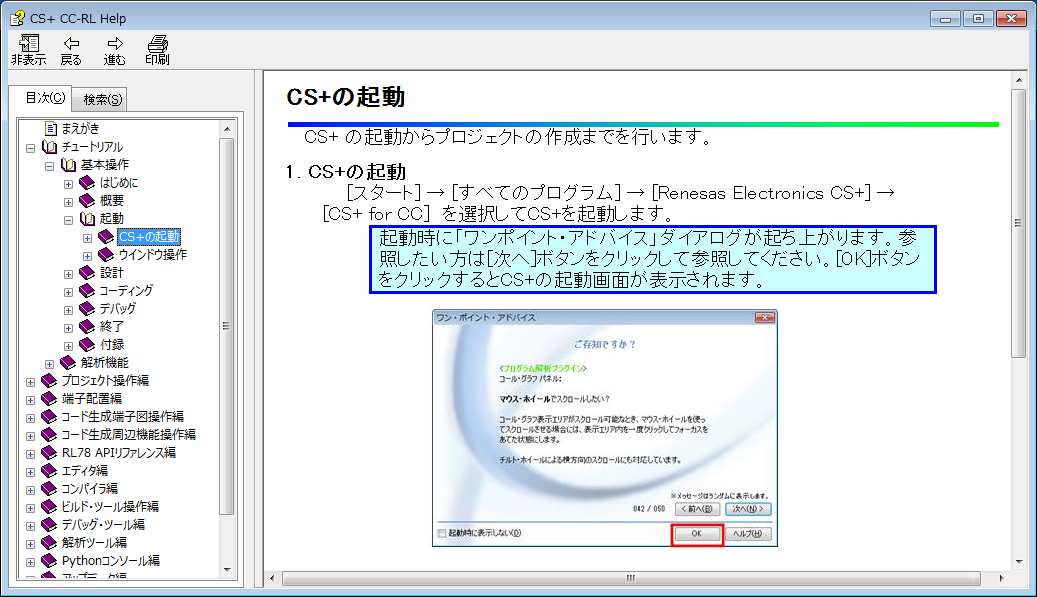Viewport: 1037px width, 597px height.
Task: Click the open-book icon beside 基本操作
Action: (69, 165)
